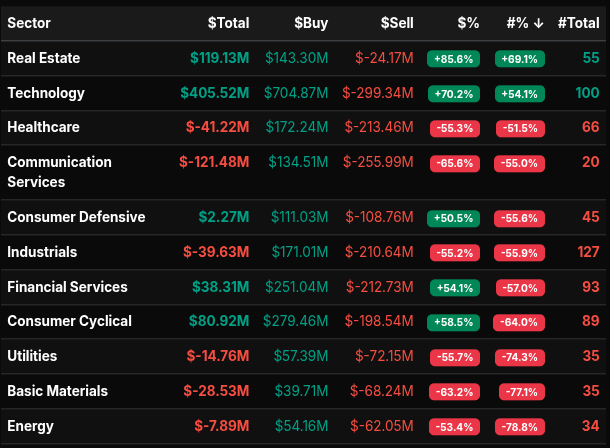The image size is (610, 448).
Task: Click the -78.8% red badge
Action: tap(520, 427)
